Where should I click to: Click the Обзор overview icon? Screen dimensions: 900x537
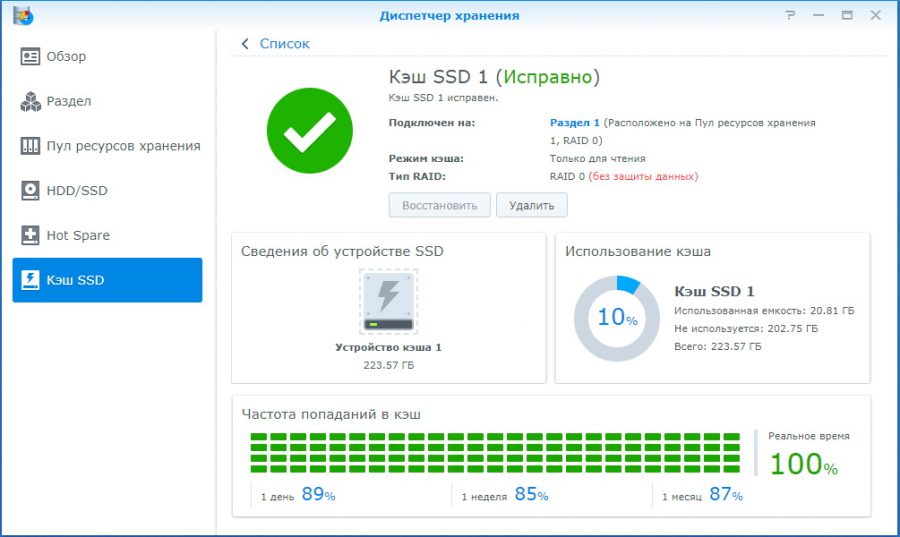[x=30, y=56]
